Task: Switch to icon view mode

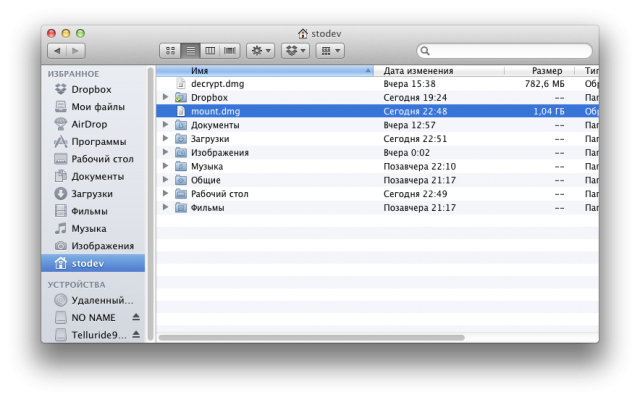Action: pos(169,50)
